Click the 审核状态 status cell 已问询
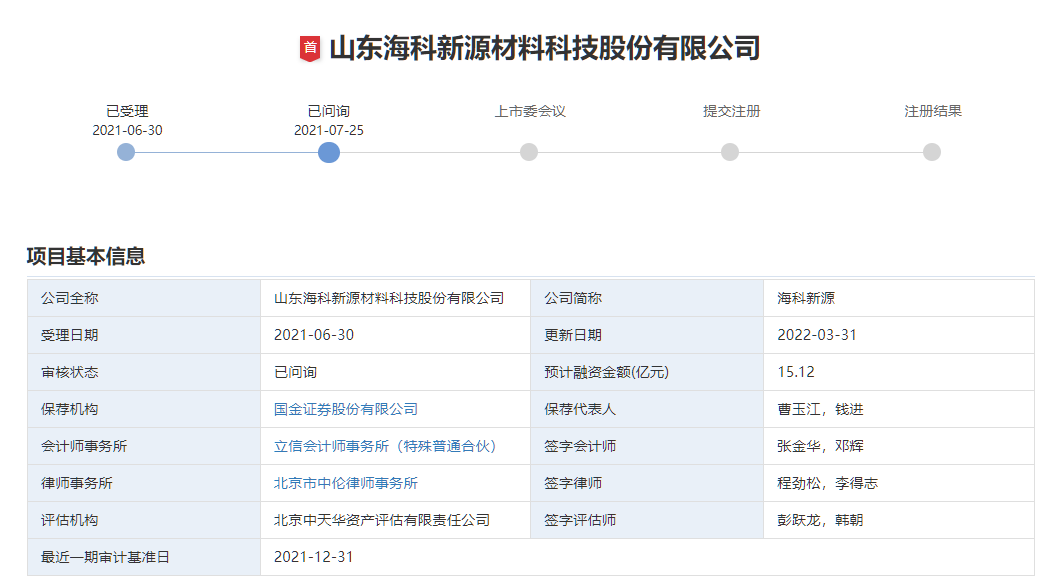 292,371
